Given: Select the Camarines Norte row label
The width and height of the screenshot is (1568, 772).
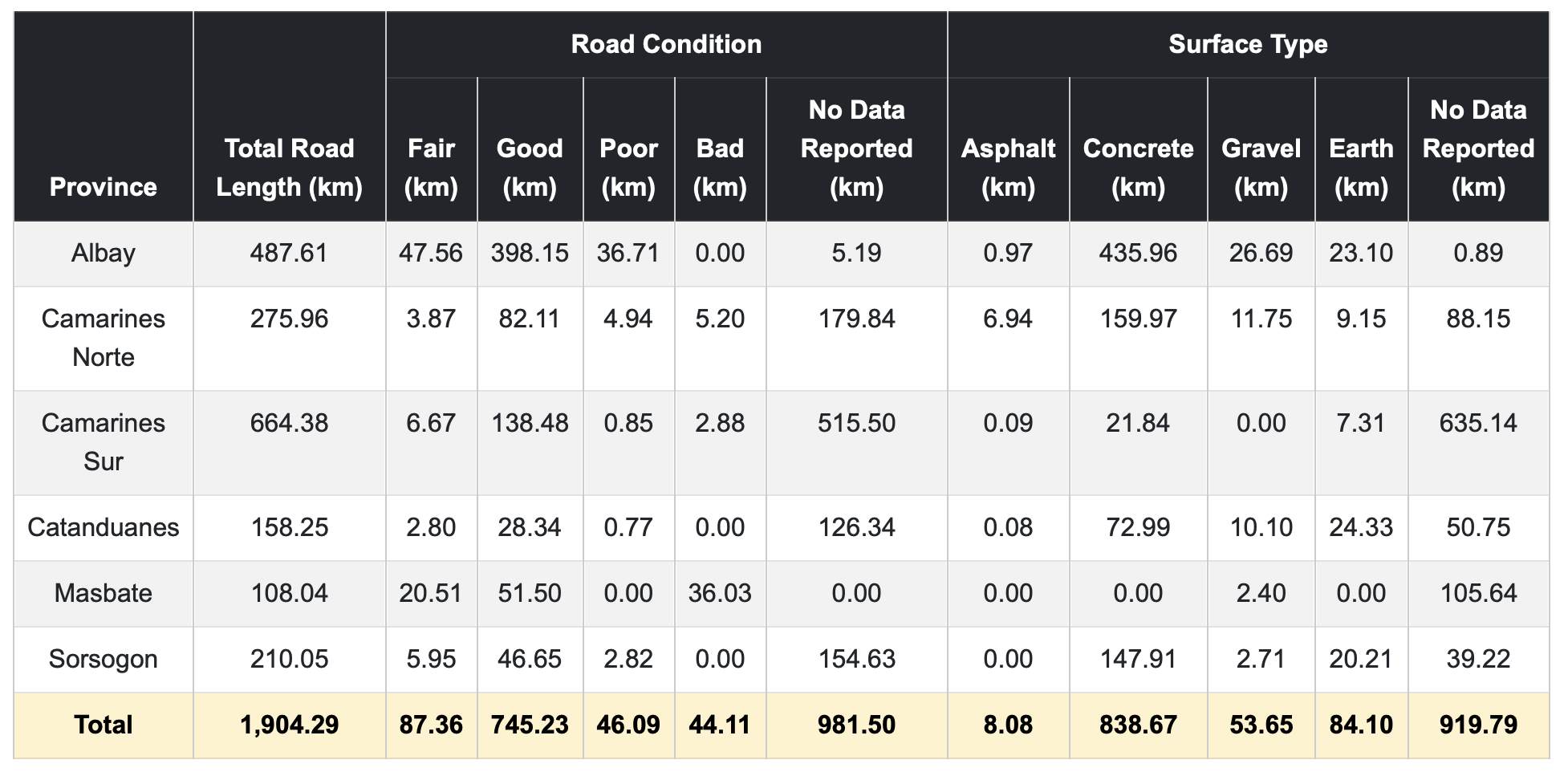Looking at the screenshot, I should click(x=104, y=338).
